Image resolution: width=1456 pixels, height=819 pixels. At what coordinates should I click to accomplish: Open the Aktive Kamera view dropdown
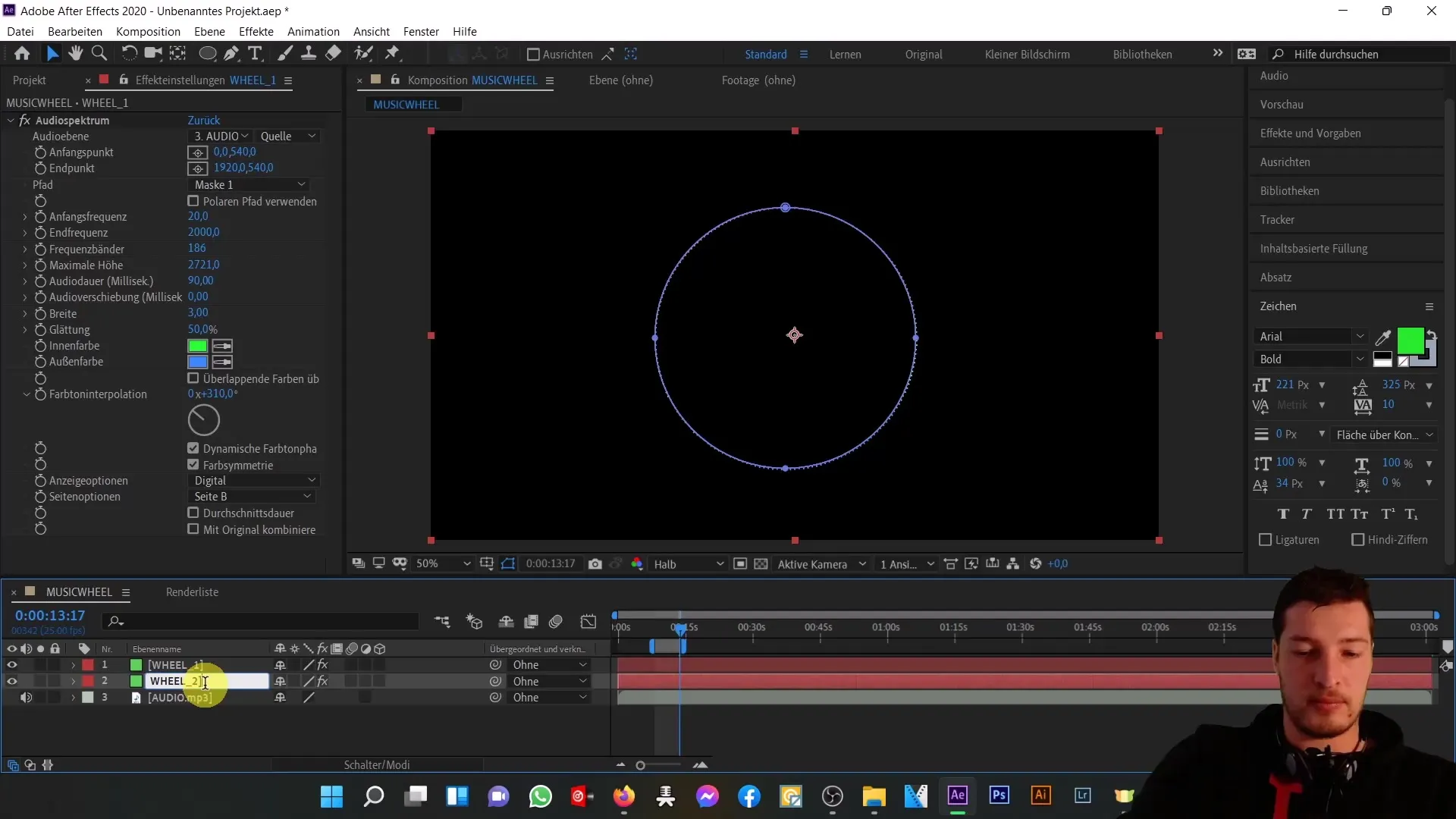(821, 564)
